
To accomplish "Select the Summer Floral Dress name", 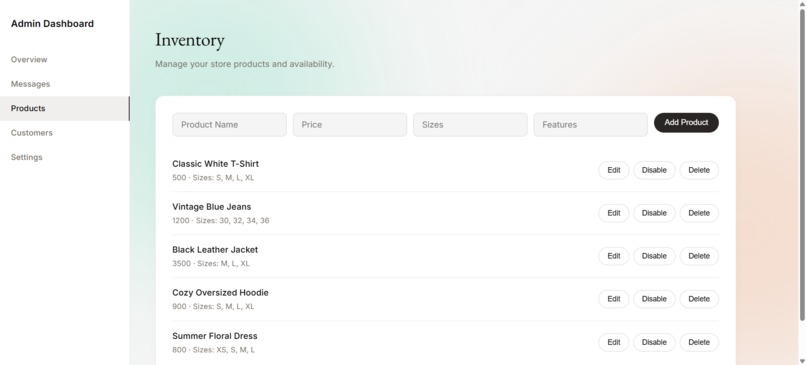I will coord(215,336).
